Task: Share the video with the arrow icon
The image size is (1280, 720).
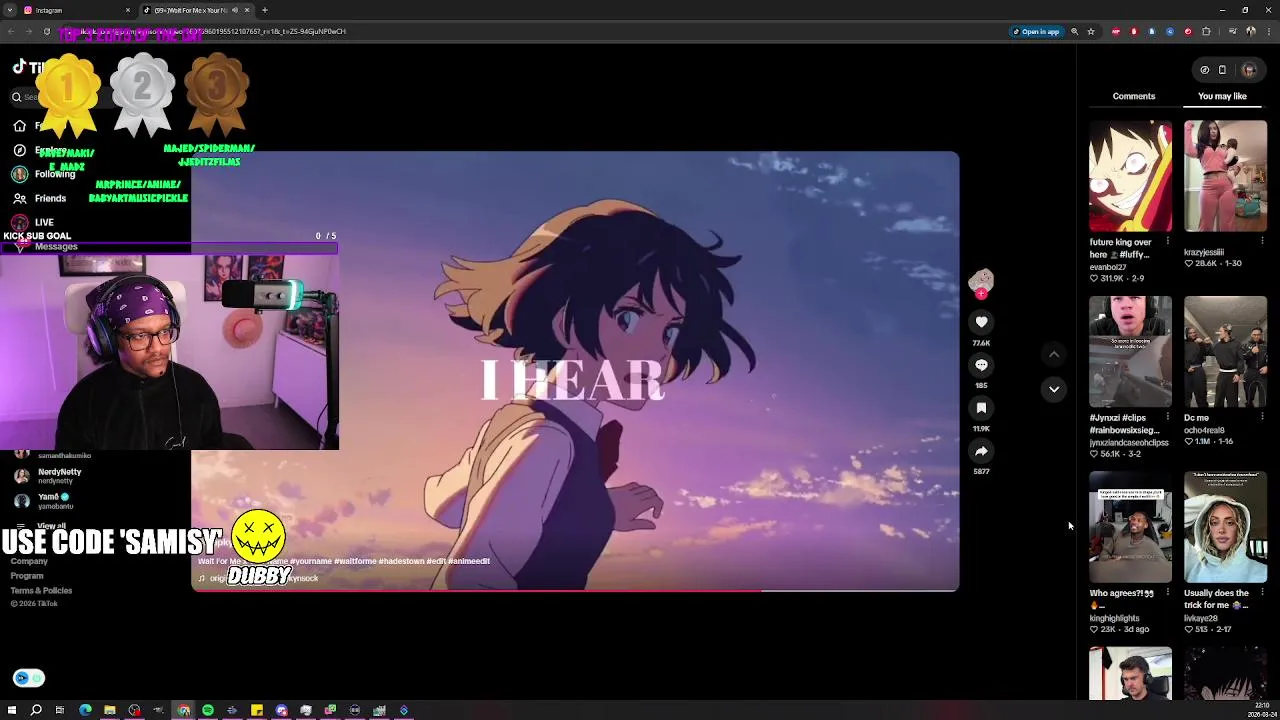Action: [981, 451]
